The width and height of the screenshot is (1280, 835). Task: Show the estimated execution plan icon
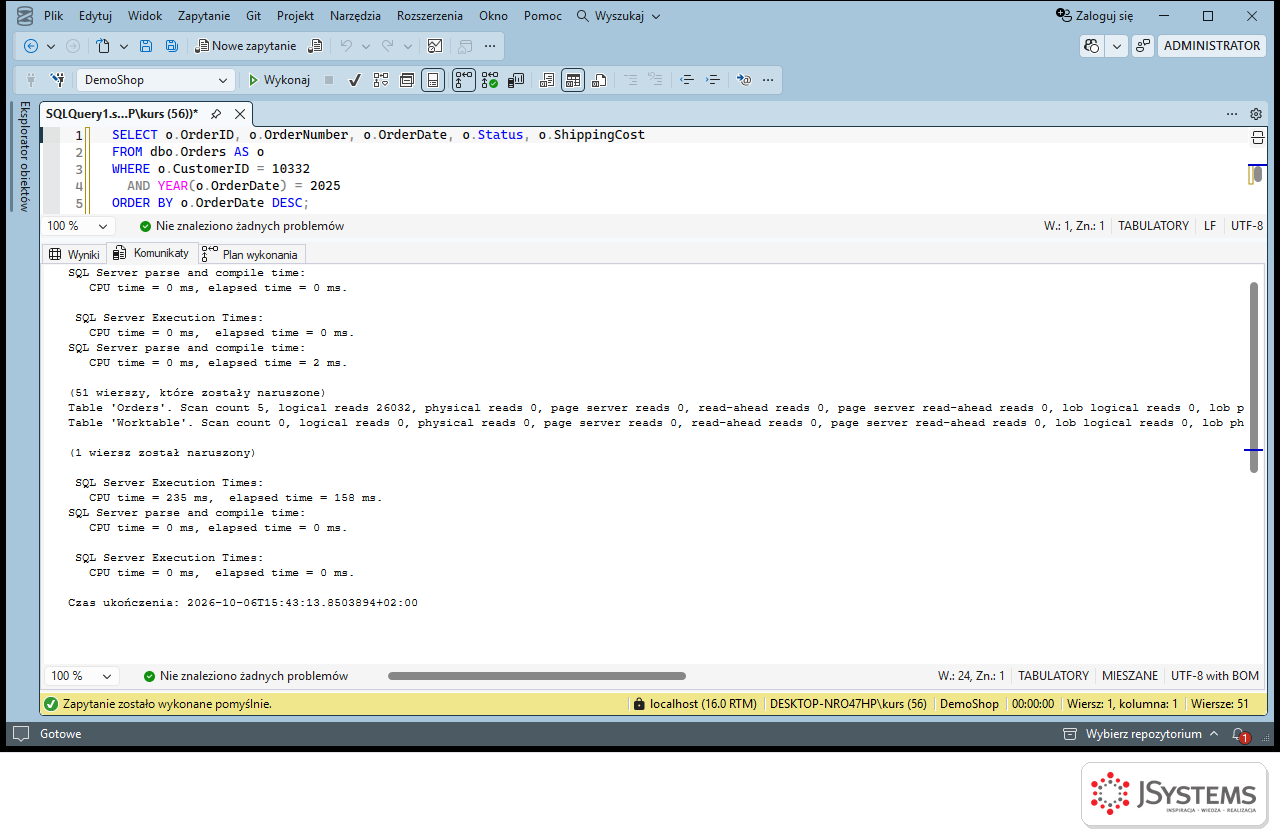[381, 80]
